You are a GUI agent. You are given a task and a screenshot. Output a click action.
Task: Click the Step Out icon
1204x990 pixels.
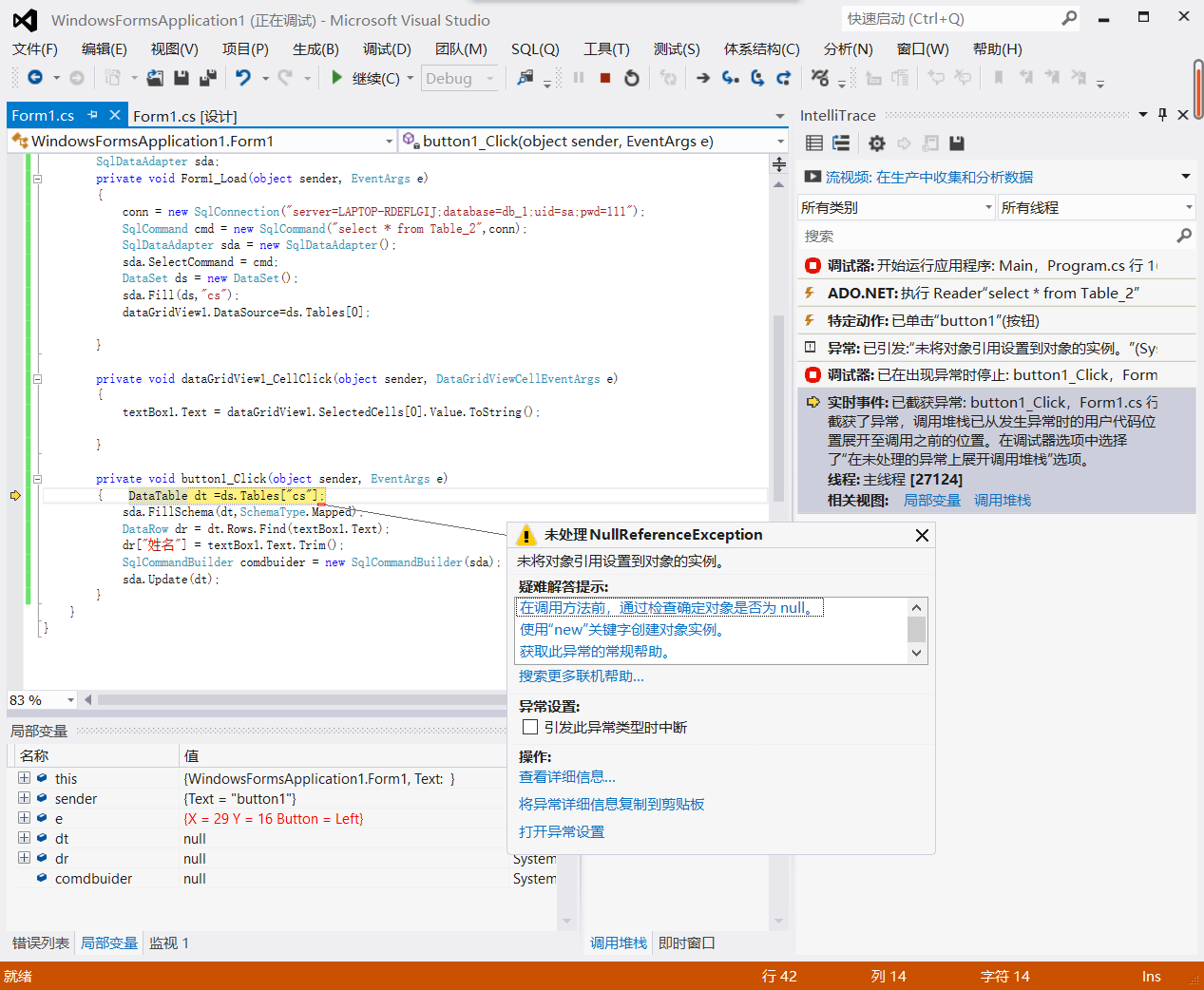point(784,78)
